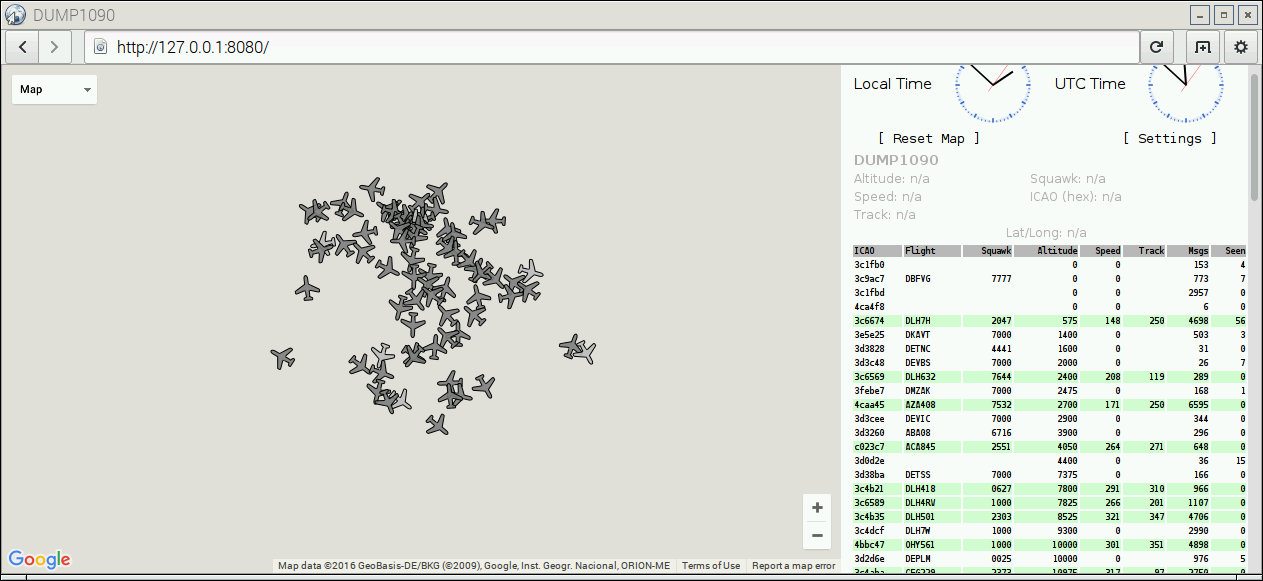This screenshot has height=581, width=1263.
Task: Open the Map type dropdown
Action: [54, 89]
